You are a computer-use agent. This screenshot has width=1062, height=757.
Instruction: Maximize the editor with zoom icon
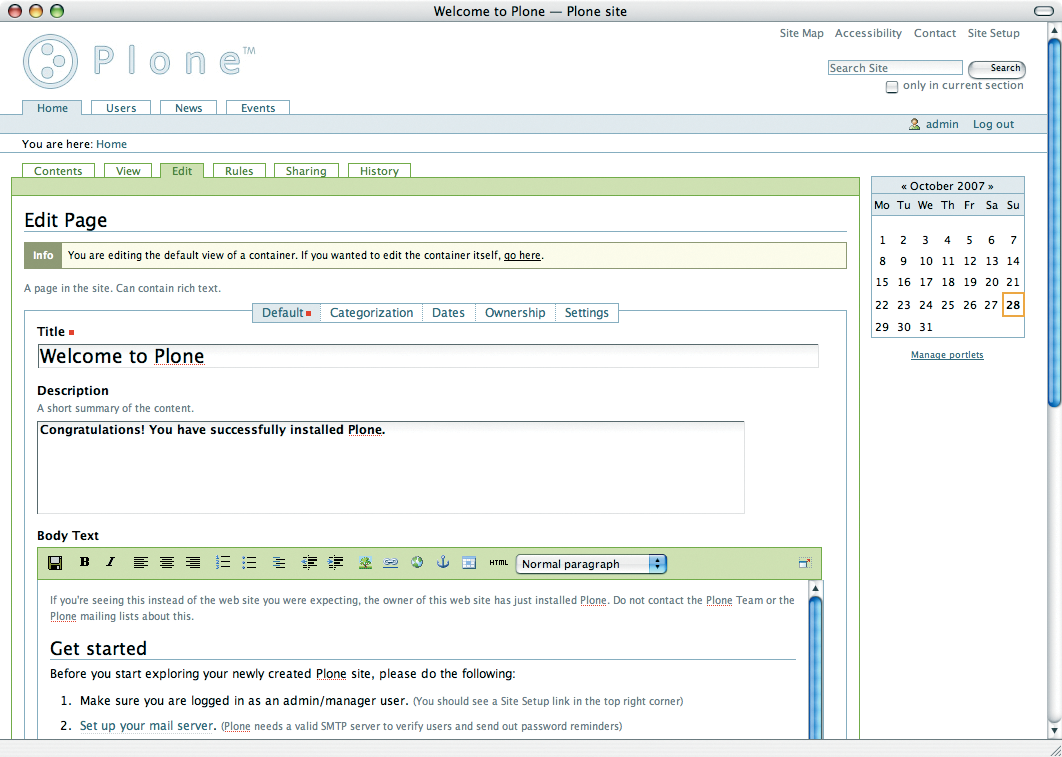[805, 563]
